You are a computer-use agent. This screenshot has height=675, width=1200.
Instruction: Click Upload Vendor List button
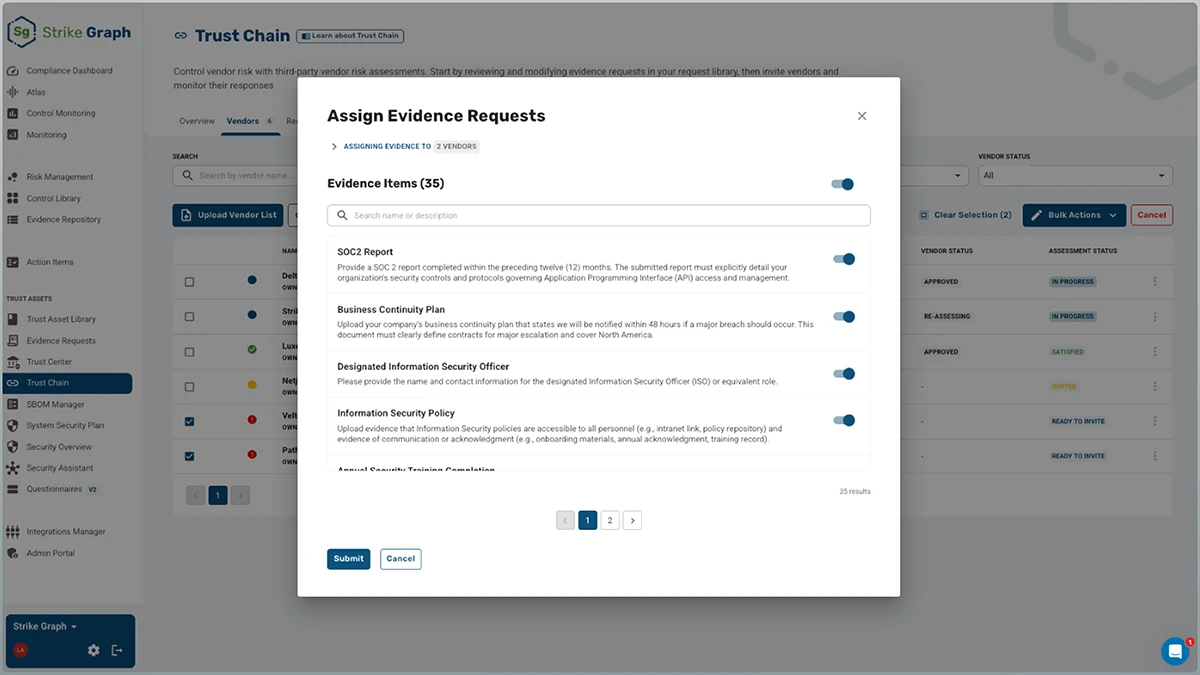tap(228, 215)
